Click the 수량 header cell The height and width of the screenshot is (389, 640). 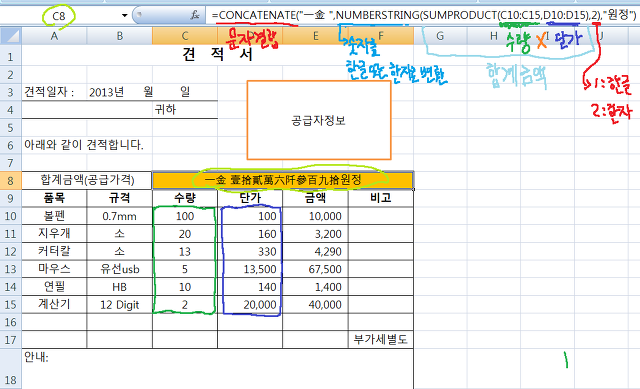tap(185, 198)
